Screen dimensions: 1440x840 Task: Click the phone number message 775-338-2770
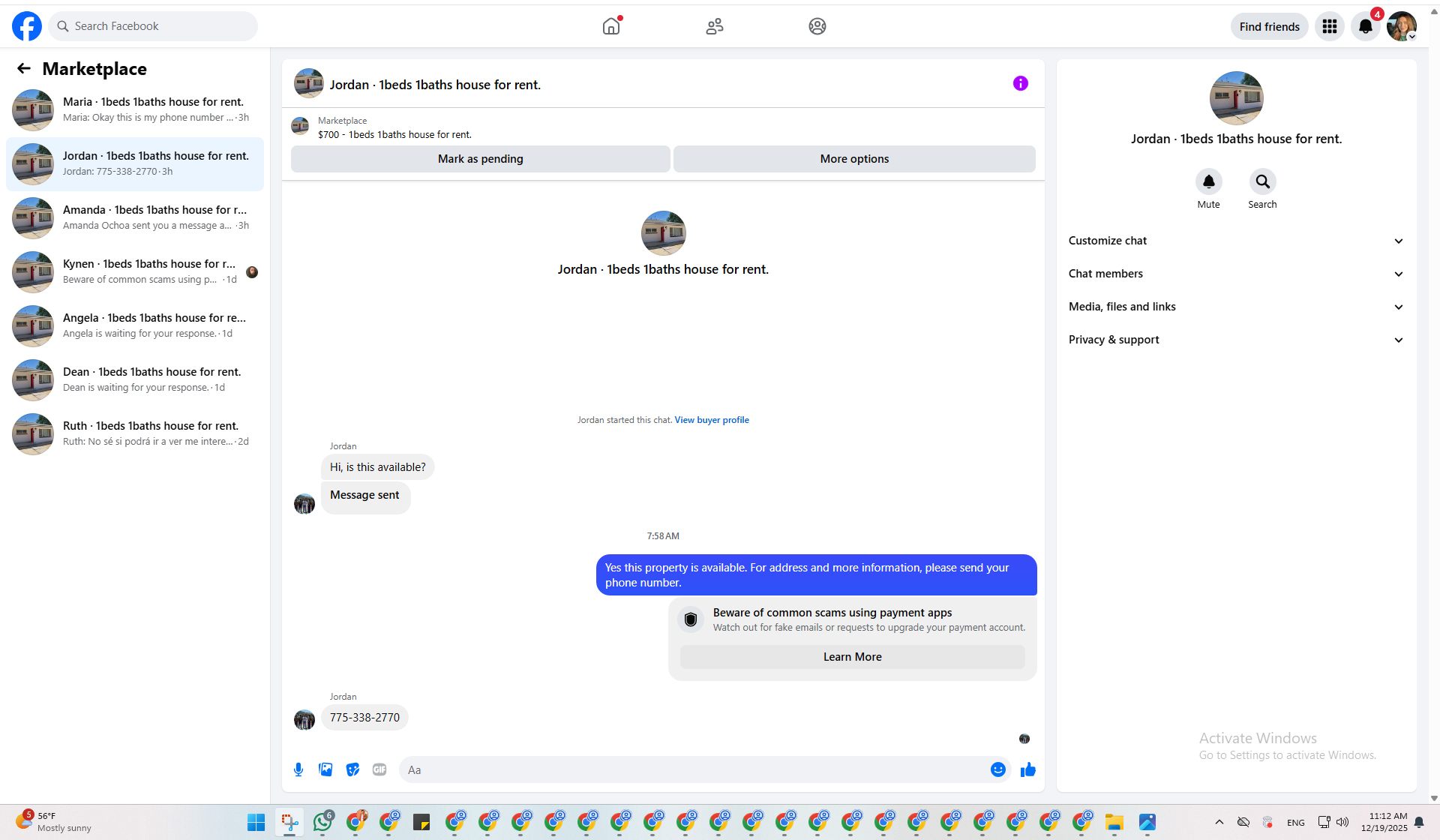tap(364, 718)
